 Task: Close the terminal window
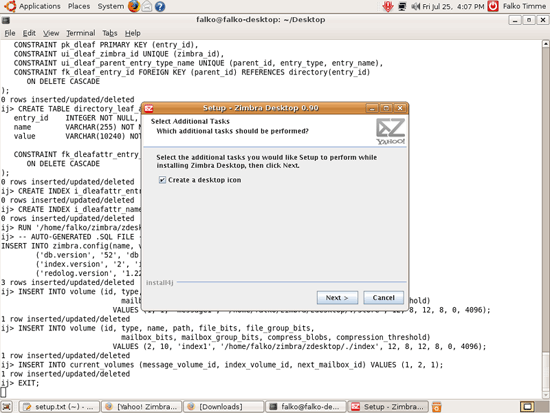click(x=543, y=20)
